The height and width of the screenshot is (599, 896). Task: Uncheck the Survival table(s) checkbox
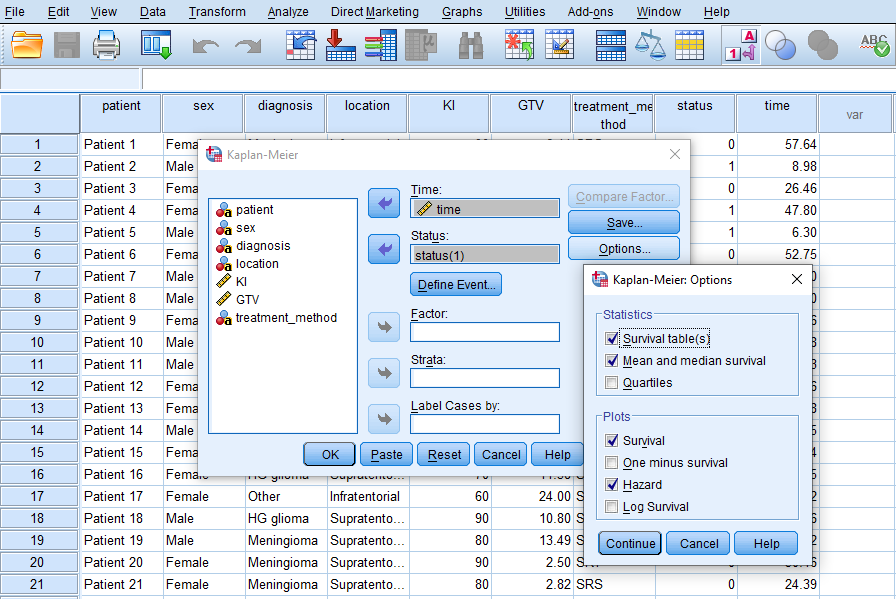coord(611,339)
